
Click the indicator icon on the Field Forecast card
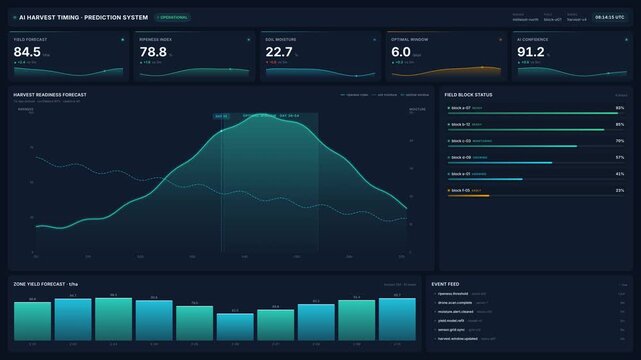(123, 40)
